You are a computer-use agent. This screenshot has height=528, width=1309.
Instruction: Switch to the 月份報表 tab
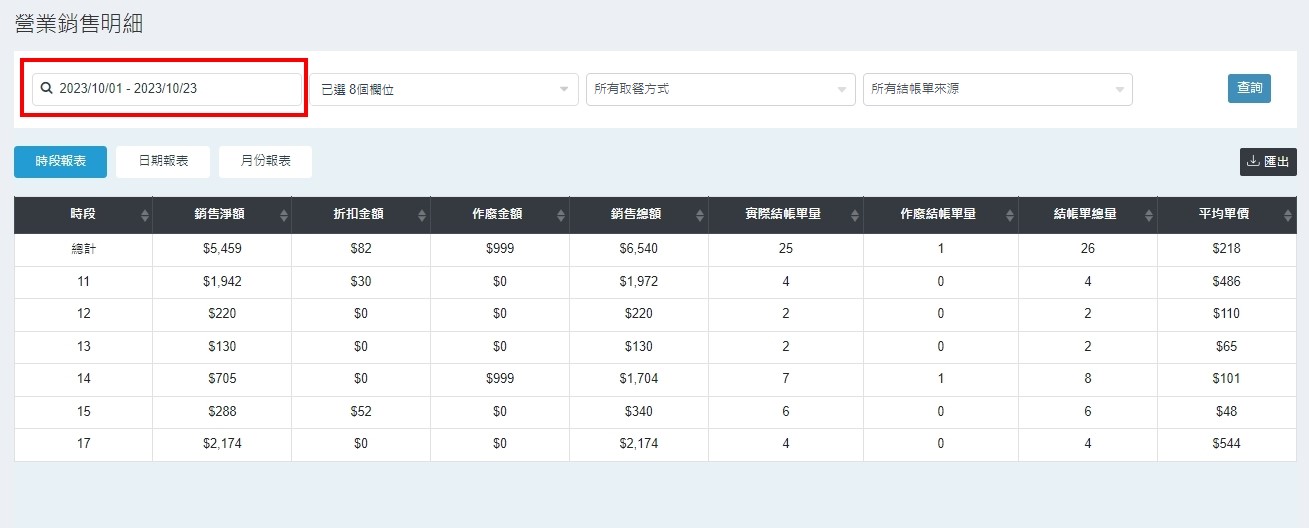pos(265,161)
